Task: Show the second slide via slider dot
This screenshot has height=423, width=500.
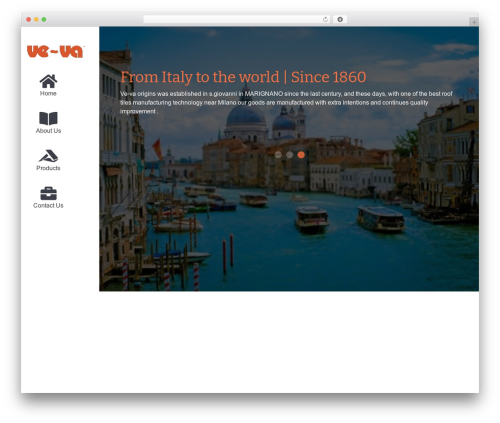Action: click(290, 155)
